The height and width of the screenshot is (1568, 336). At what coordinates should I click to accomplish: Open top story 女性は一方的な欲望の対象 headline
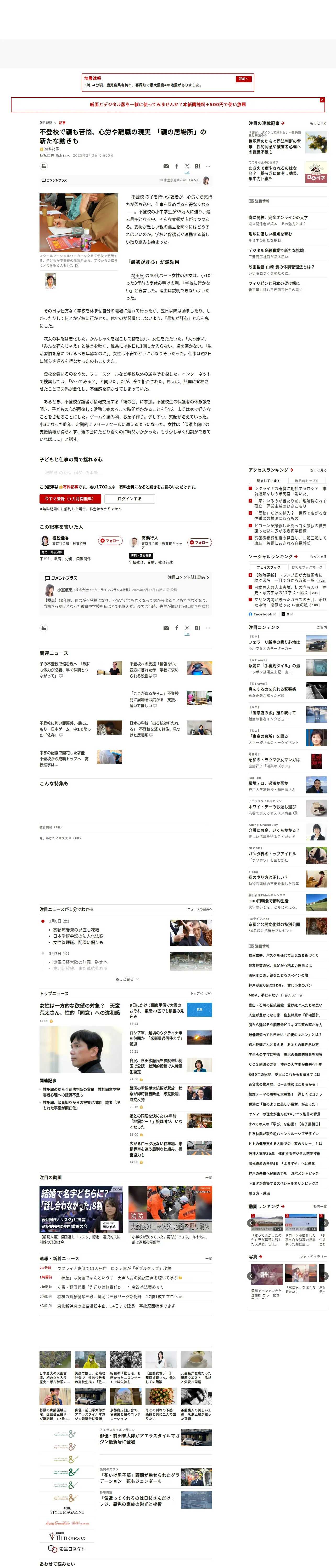(80, 1009)
